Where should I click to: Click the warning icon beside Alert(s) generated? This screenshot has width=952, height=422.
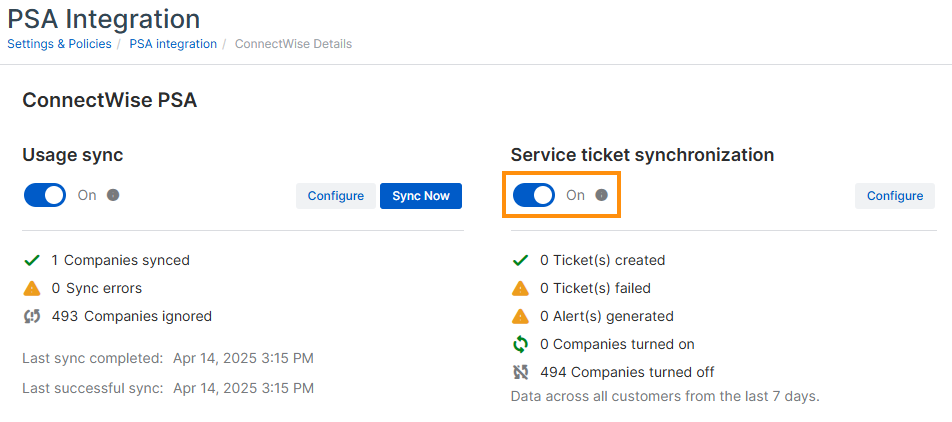click(x=520, y=316)
